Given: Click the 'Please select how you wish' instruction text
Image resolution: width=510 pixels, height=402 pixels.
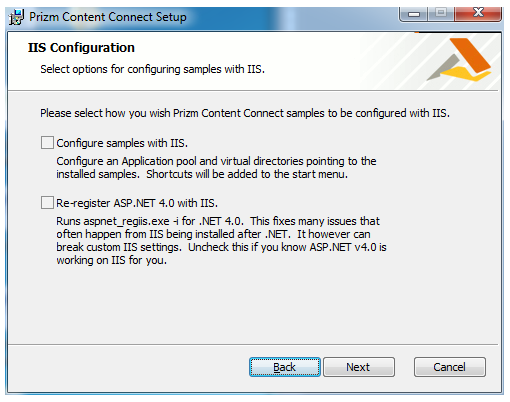Looking at the screenshot, I should [x=245, y=113].
